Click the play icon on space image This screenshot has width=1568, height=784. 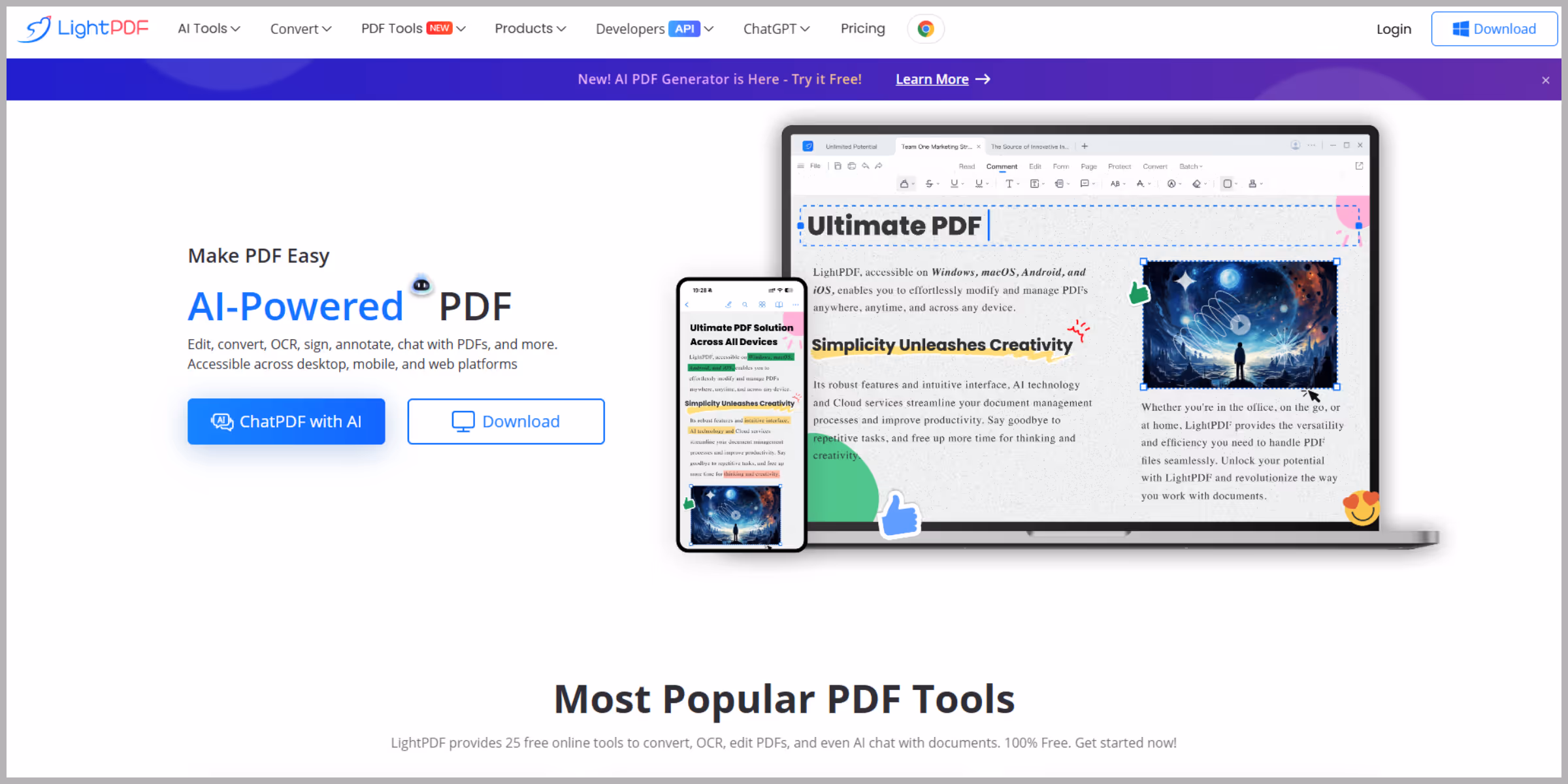pyautogui.click(x=1240, y=324)
